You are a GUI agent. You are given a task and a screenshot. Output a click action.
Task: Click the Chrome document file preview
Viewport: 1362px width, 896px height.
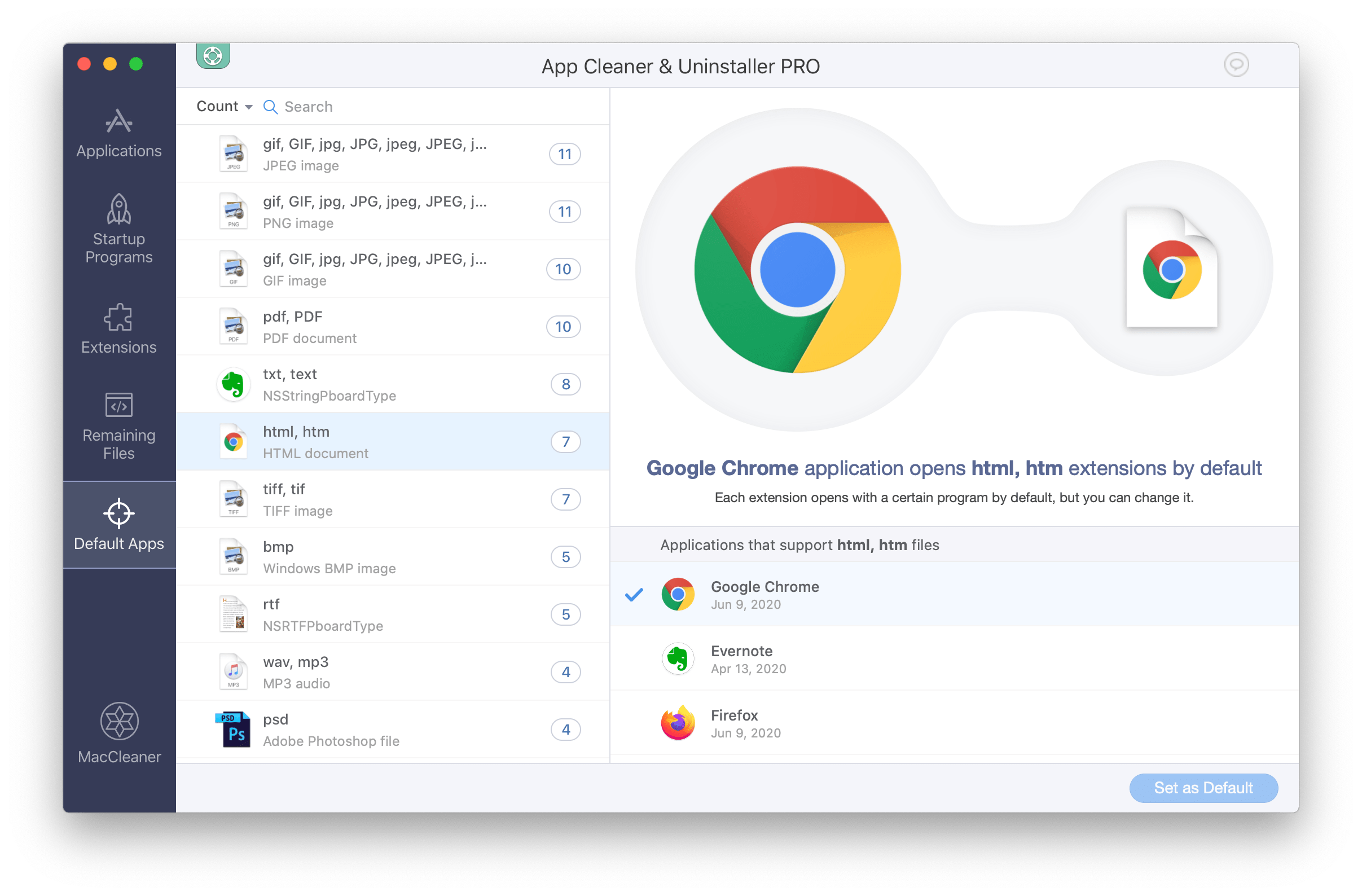(1172, 269)
